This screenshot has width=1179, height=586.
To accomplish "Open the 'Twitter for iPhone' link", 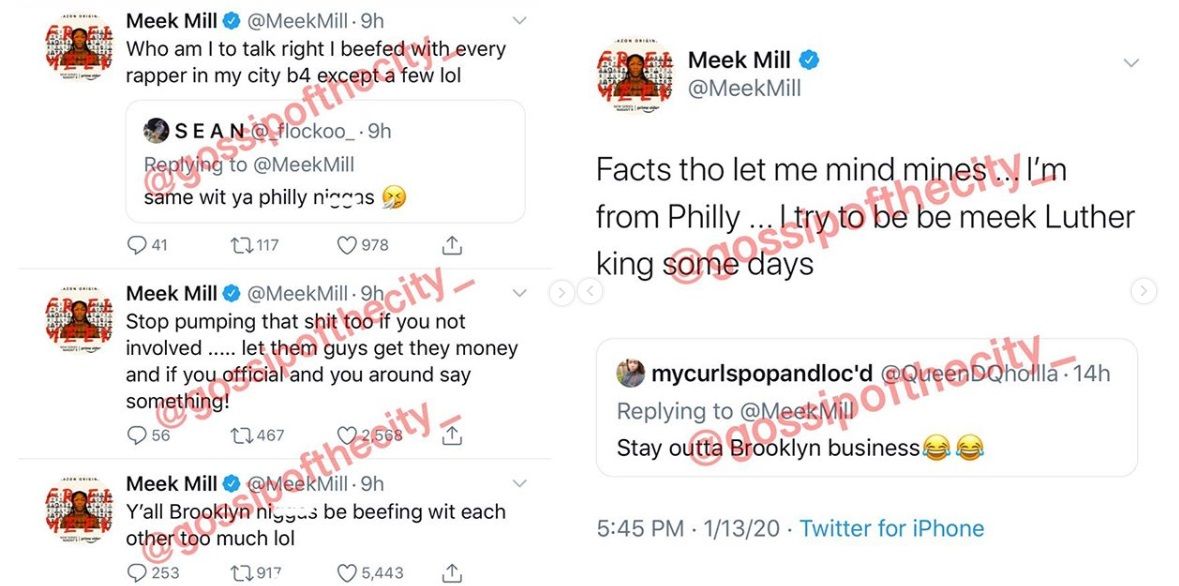I will (891, 528).
